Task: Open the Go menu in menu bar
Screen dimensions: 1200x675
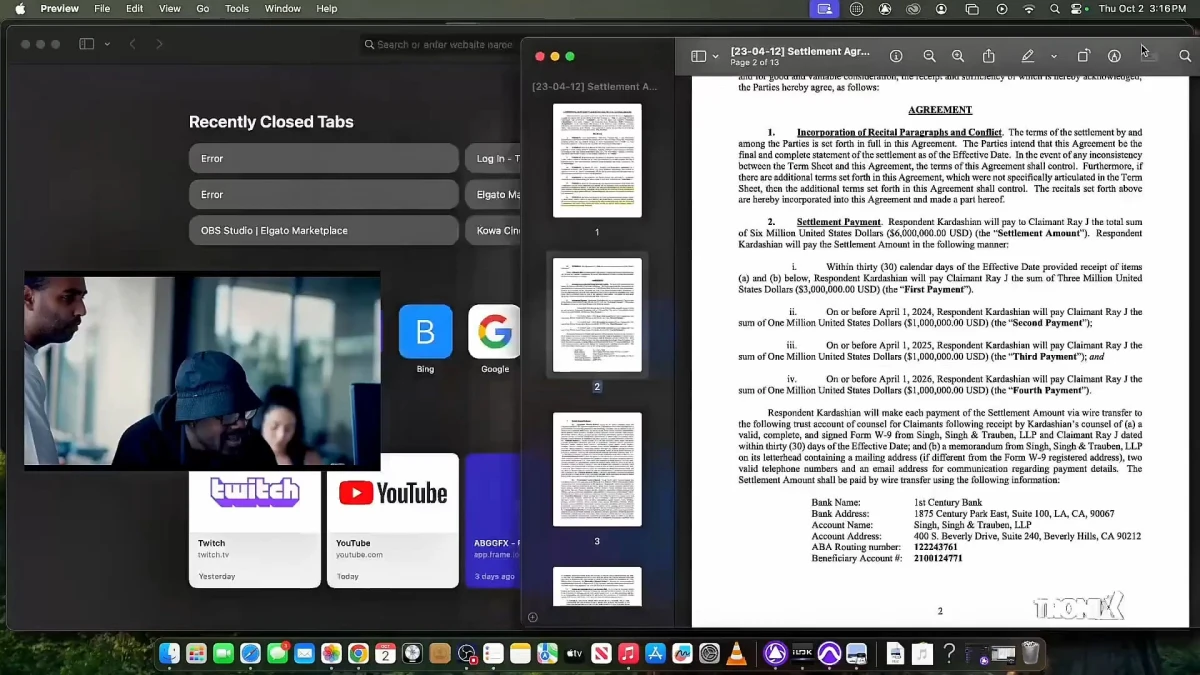Action: point(203,9)
